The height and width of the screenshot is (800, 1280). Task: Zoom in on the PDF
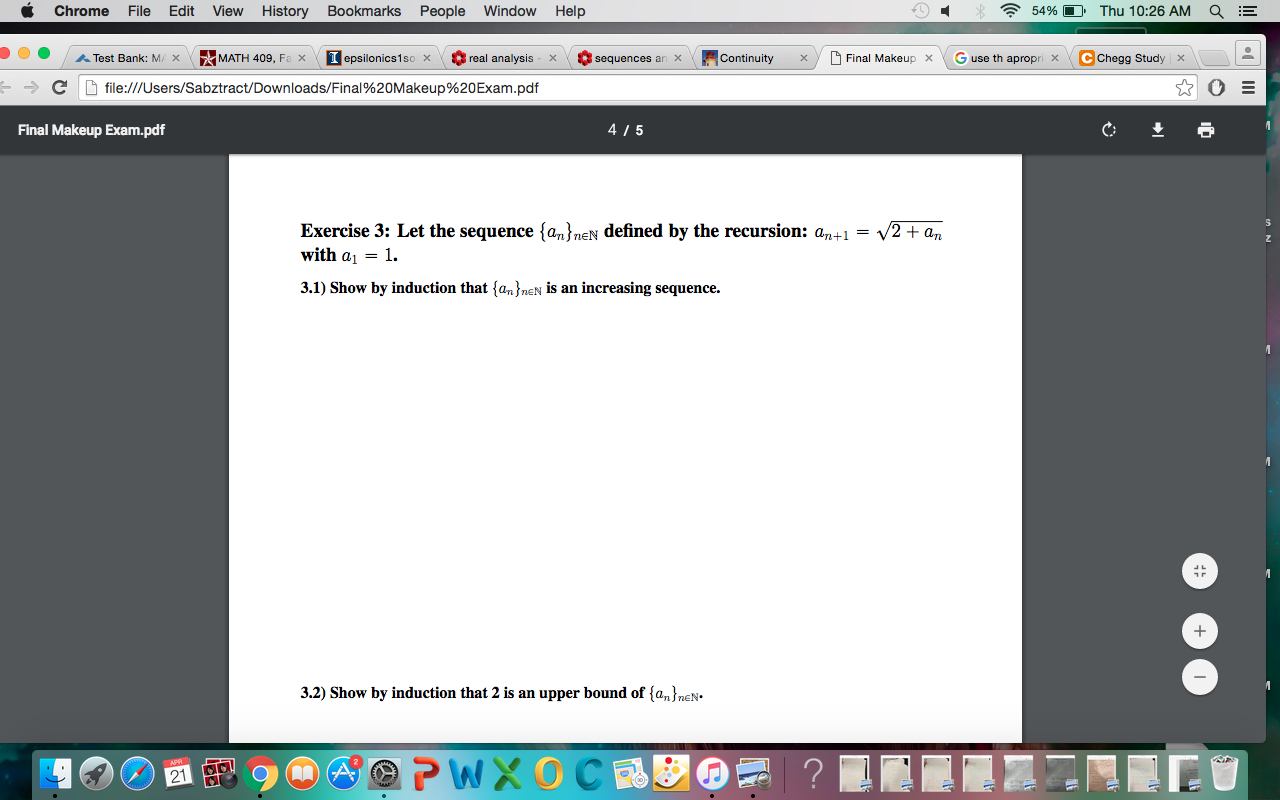pyautogui.click(x=1199, y=630)
